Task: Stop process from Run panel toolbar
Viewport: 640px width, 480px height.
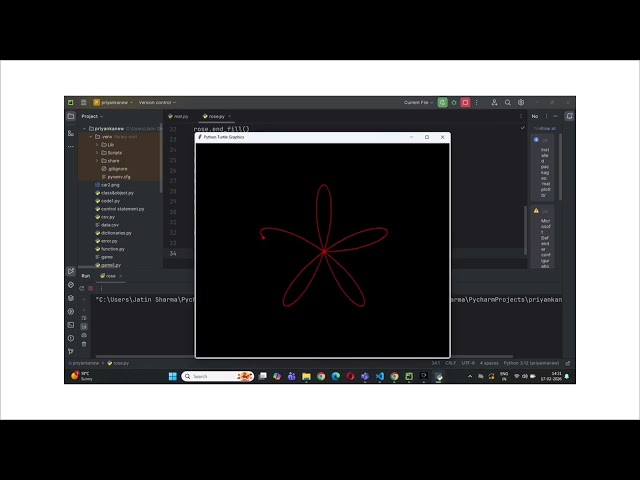Action: (x=91, y=289)
